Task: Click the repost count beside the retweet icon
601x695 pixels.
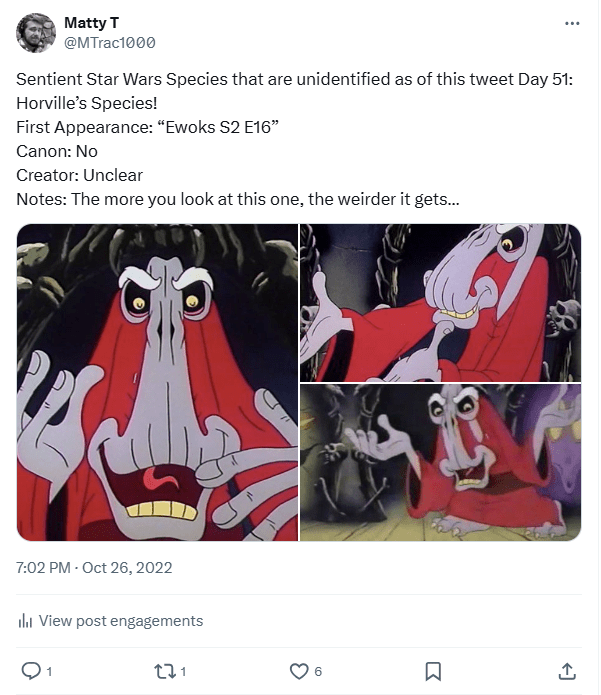Action: point(184,670)
